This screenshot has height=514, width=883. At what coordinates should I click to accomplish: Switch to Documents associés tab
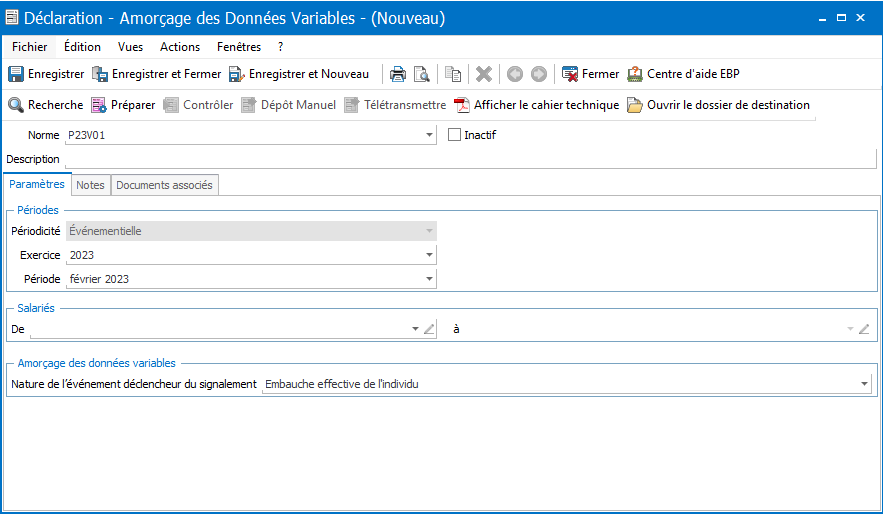(164, 185)
